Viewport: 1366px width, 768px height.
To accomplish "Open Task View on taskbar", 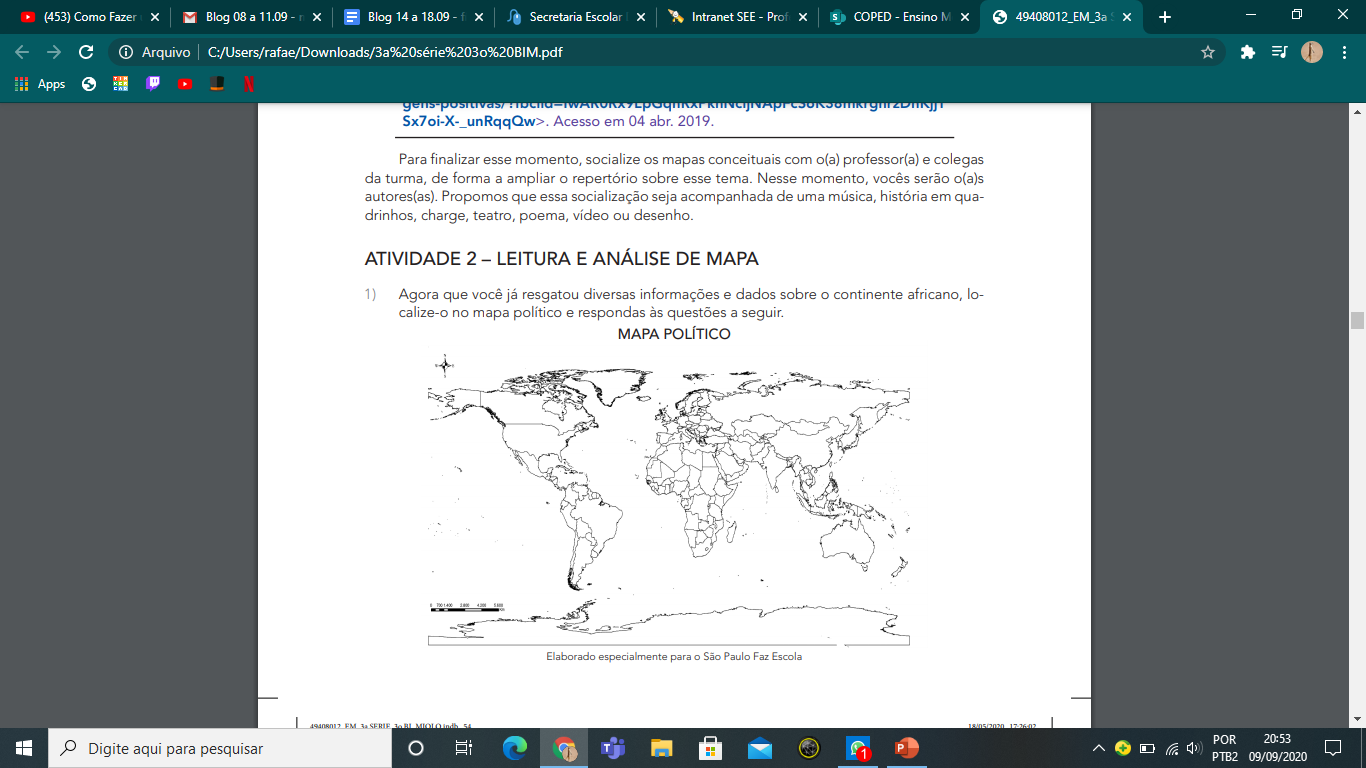I will click(x=464, y=748).
